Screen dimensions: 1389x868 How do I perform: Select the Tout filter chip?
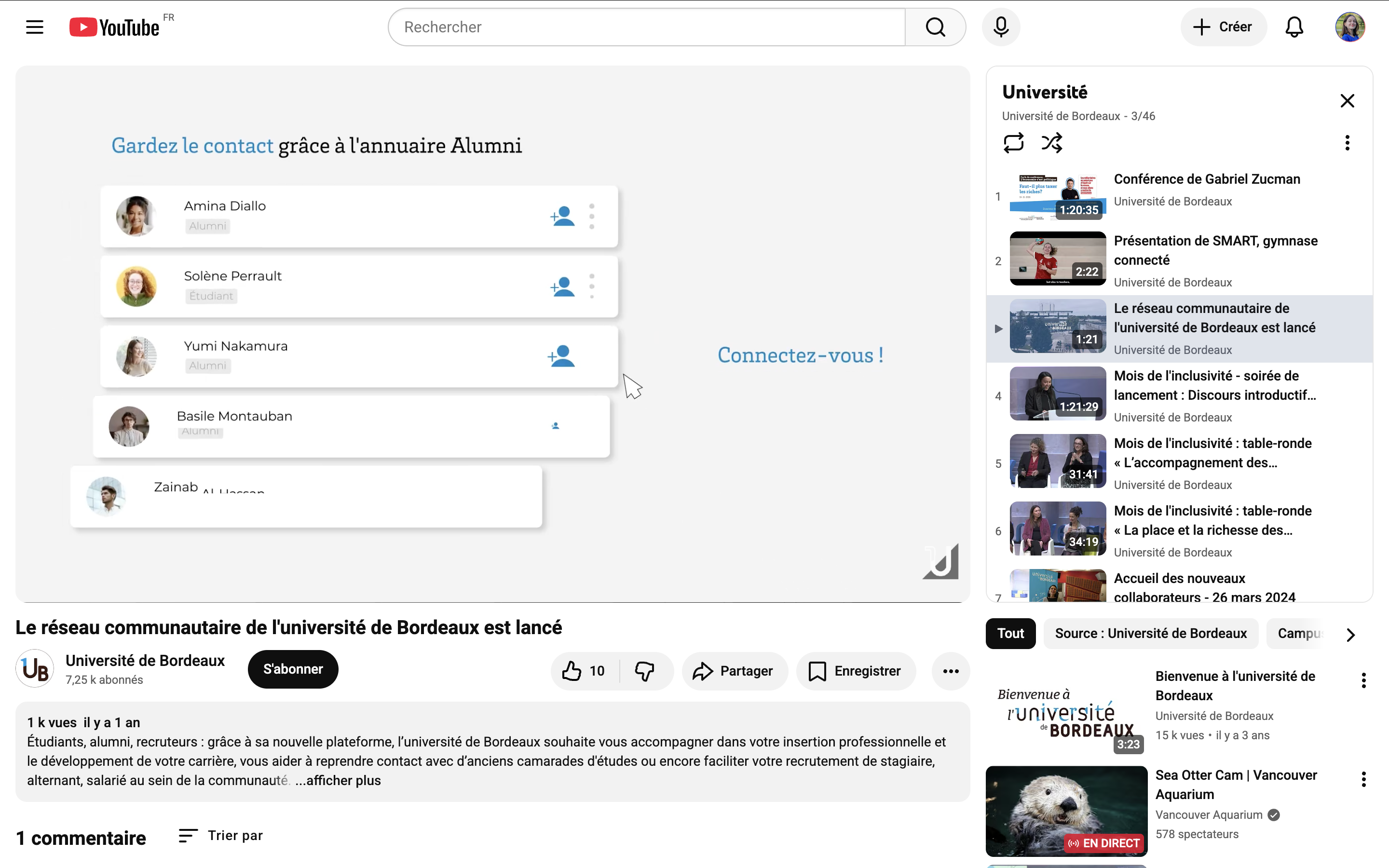[x=1010, y=634]
